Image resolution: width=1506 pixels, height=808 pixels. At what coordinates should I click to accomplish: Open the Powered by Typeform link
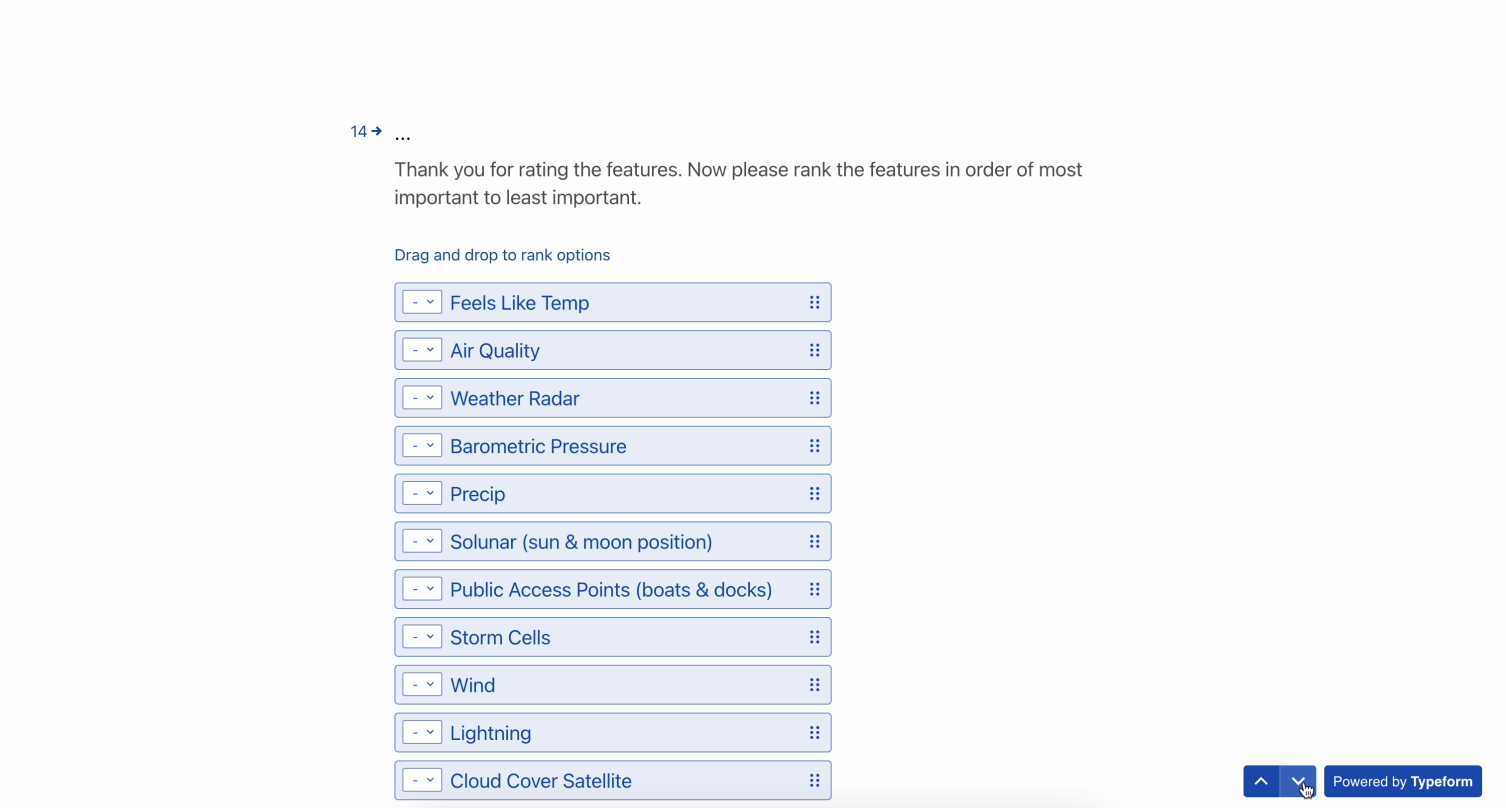coord(1403,782)
